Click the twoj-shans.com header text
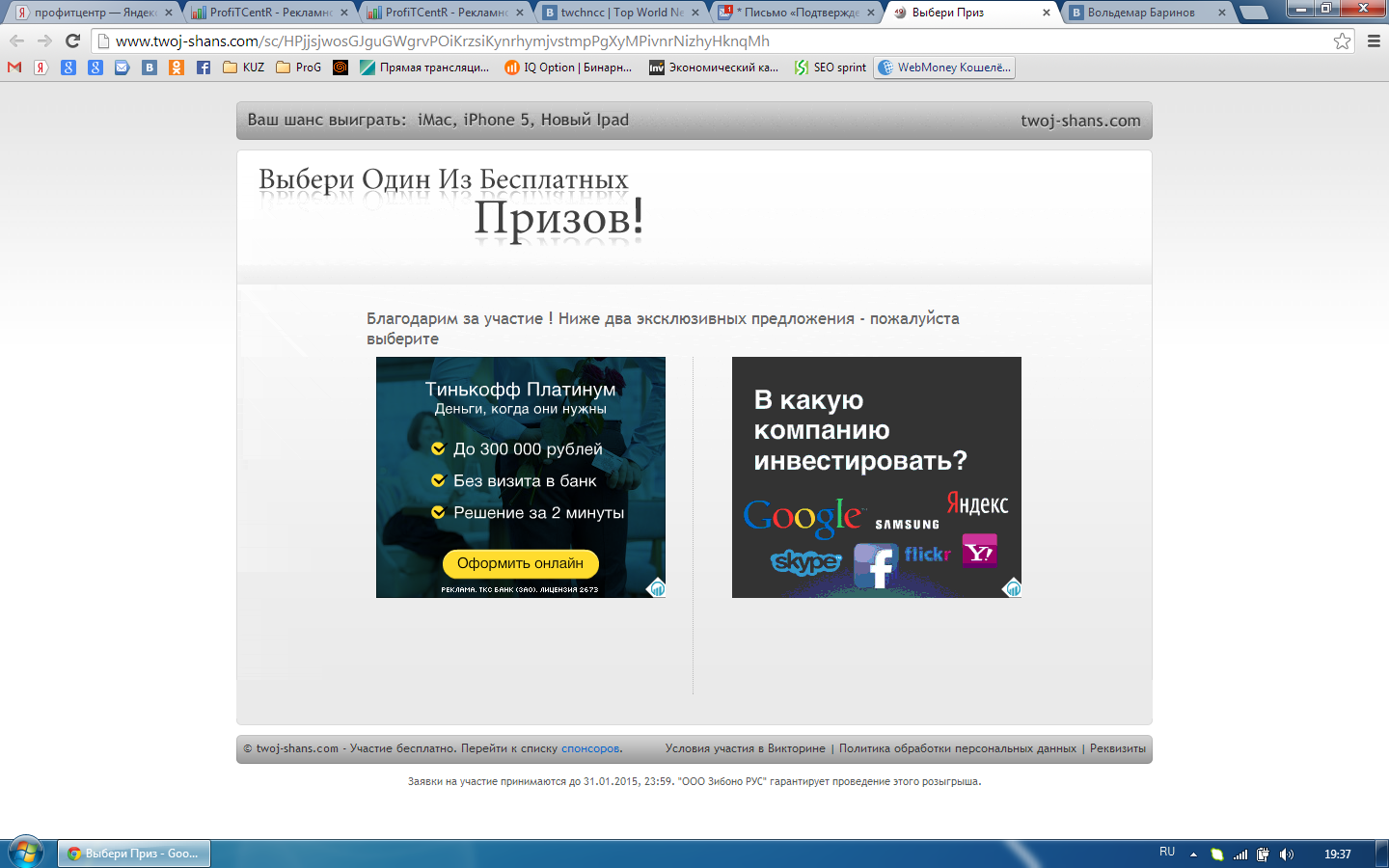Image resolution: width=1389 pixels, height=868 pixels. click(1080, 121)
